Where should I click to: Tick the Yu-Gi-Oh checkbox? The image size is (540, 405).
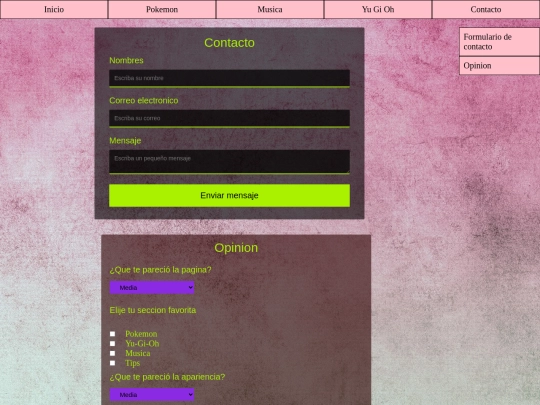(x=113, y=343)
